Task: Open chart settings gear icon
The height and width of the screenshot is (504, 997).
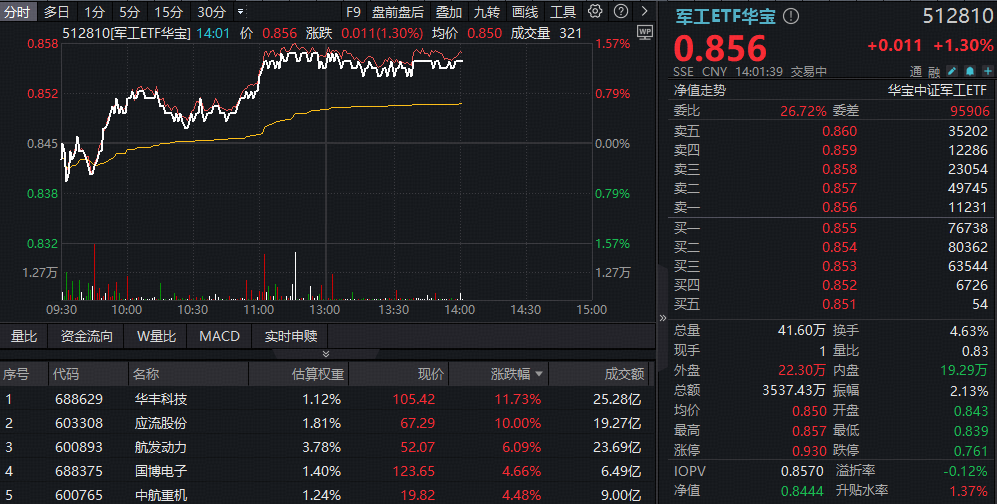Action: 595,12
